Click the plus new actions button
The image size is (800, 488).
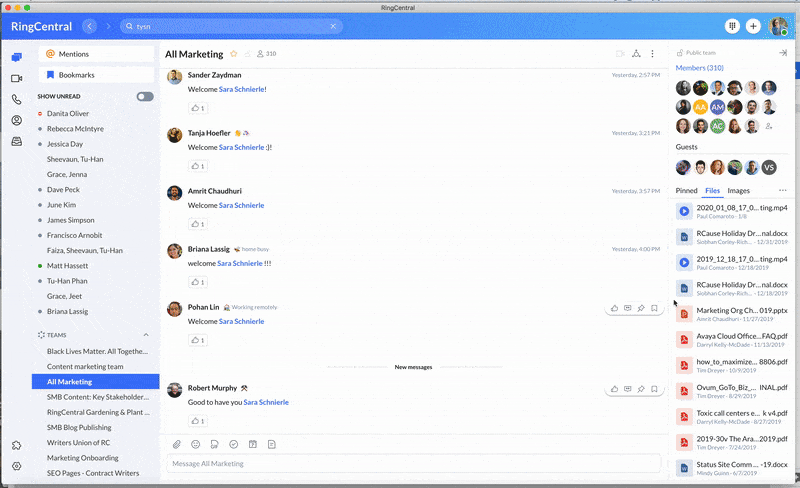(753, 26)
